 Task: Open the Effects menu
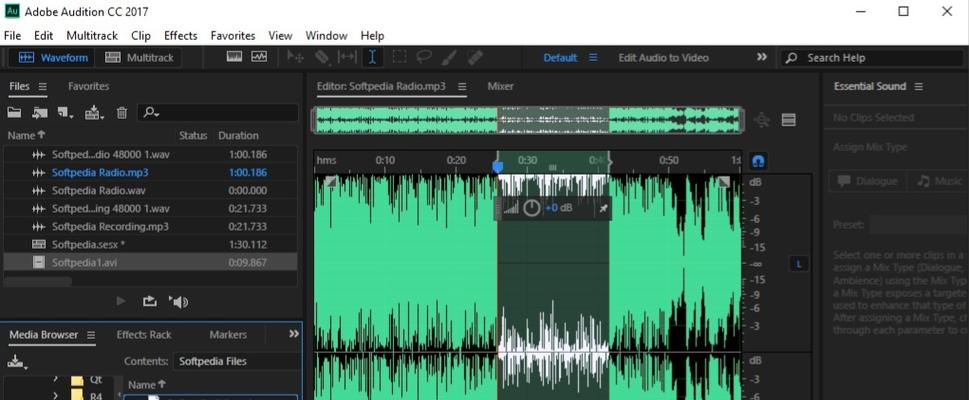coord(180,35)
